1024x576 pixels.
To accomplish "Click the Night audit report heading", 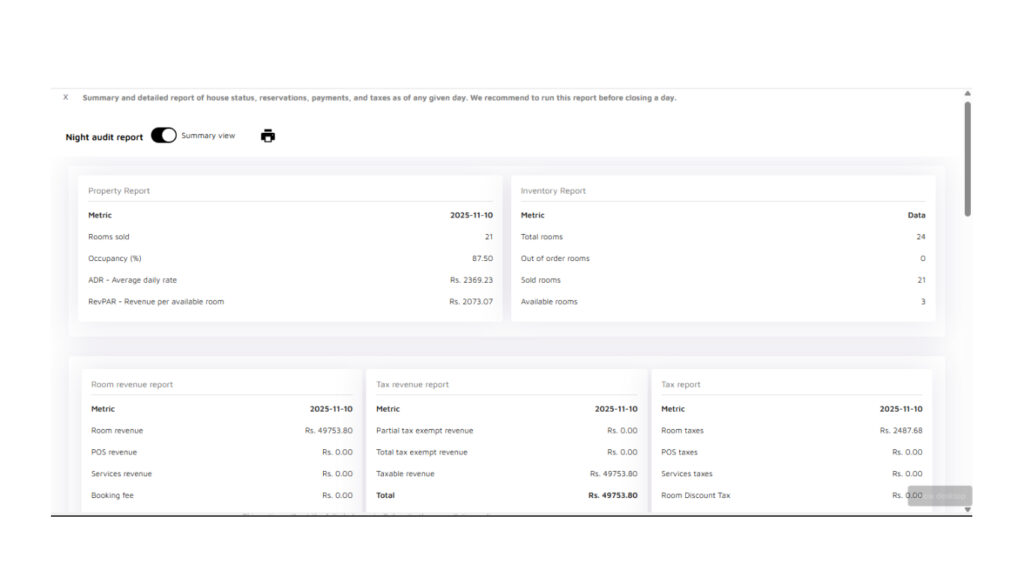I will pos(104,137).
